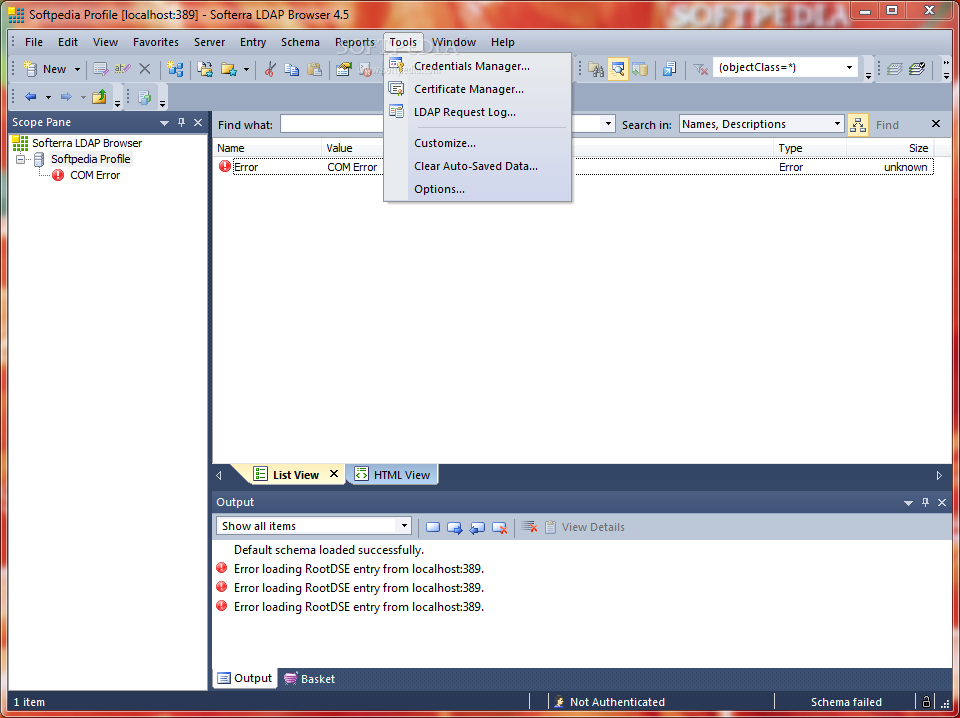This screenshot has width=960, height=718.
Task: Pin the Output panel using pushpin
Action: (x=925, y=503)
